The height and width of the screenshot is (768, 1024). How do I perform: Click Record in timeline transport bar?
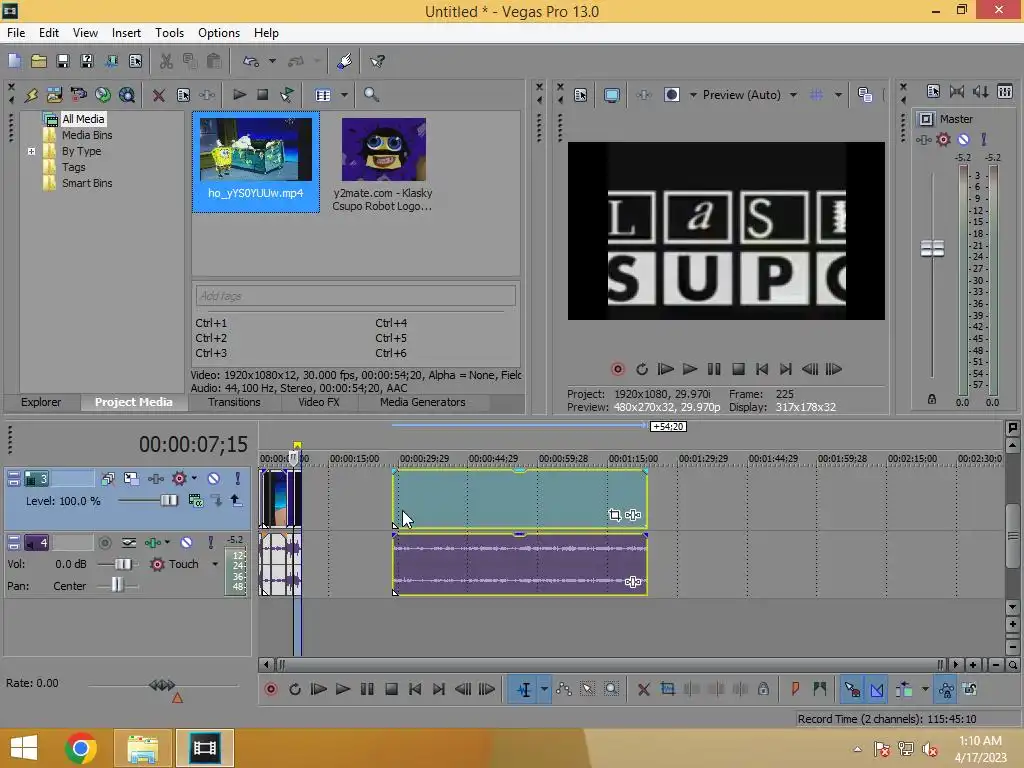[270, 689]
